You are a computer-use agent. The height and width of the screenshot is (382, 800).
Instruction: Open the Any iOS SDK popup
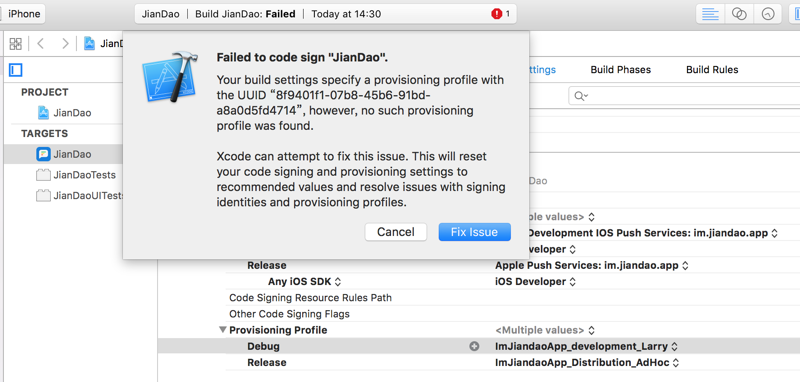pos(305,282)
